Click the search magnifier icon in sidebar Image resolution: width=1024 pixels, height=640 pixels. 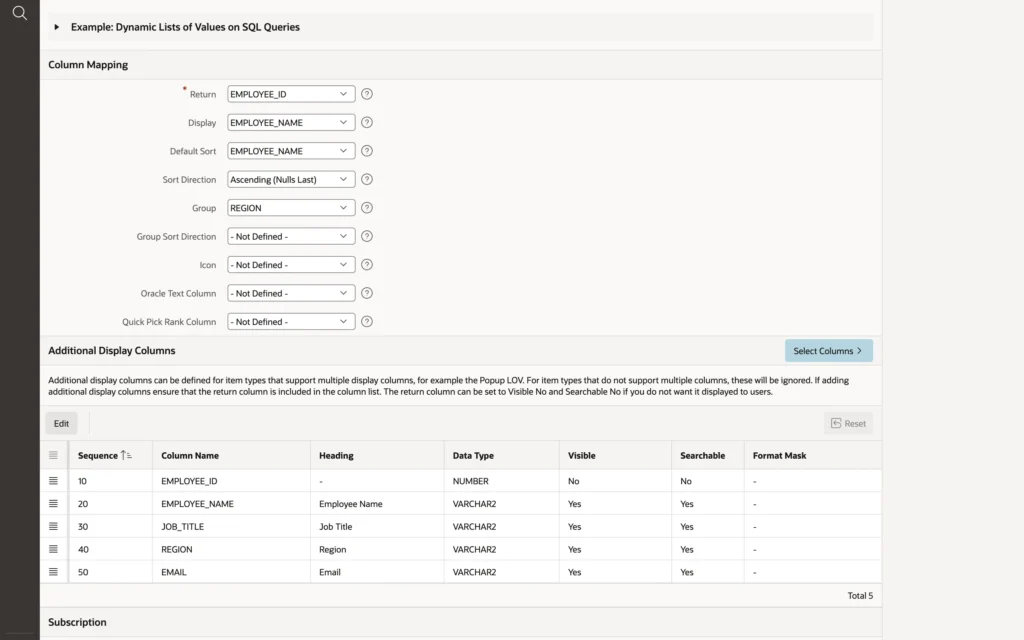(x=20, y=13)
